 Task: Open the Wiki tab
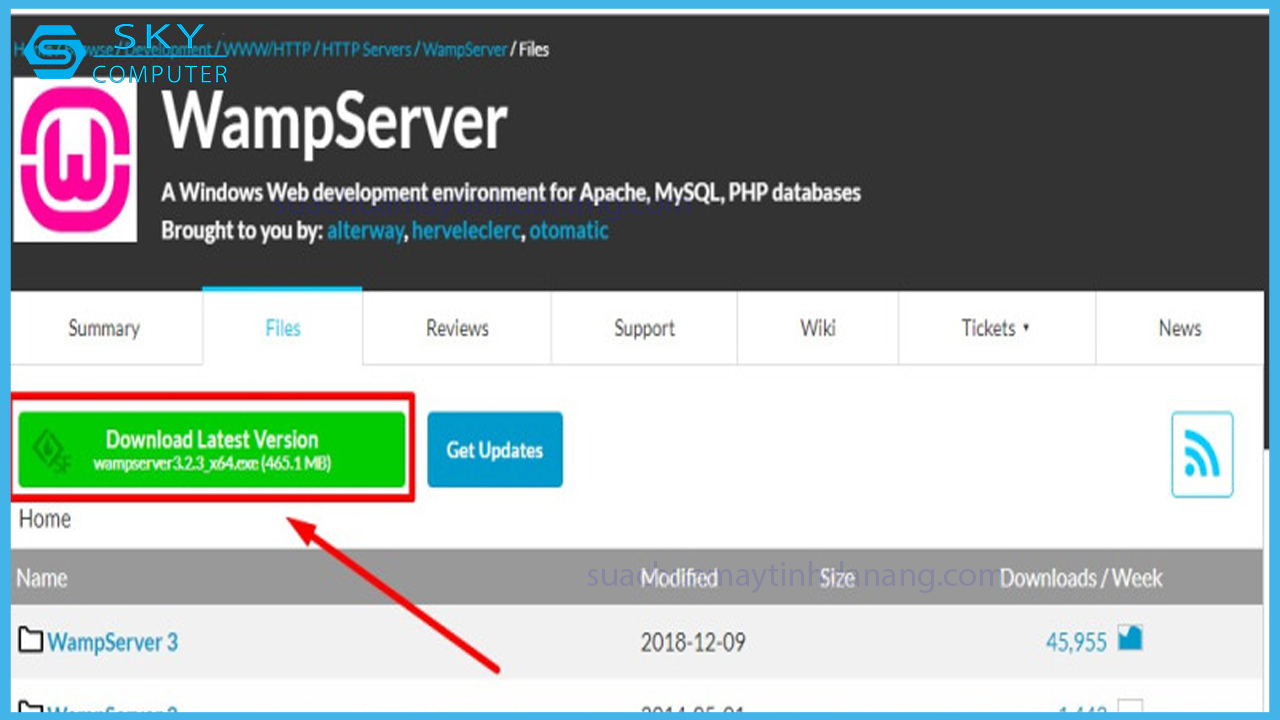click(818, 328)
